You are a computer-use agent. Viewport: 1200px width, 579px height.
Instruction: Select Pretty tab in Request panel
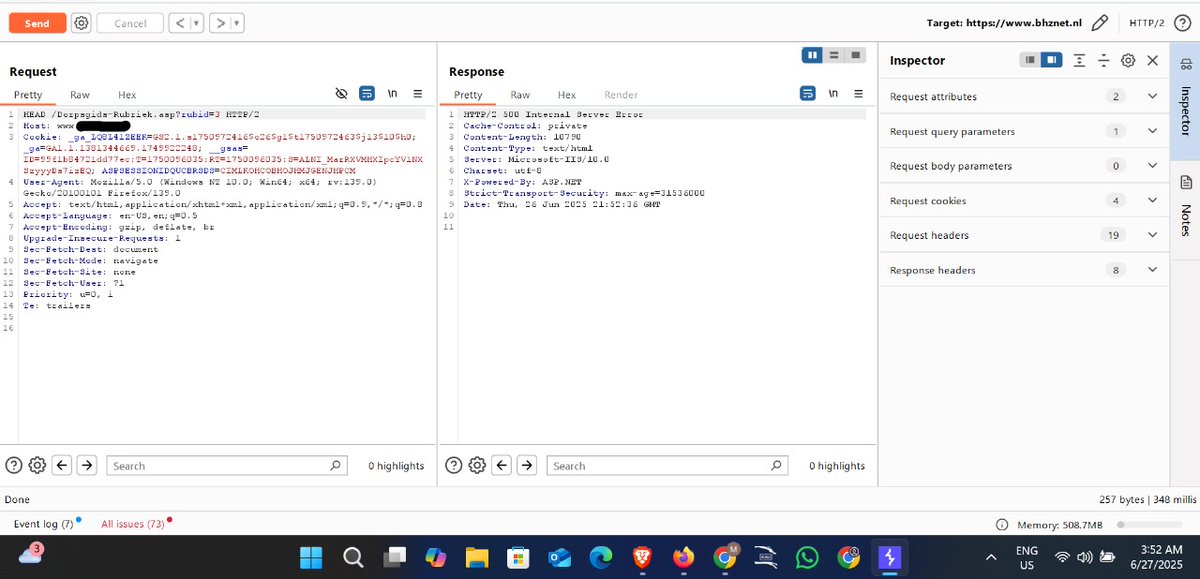28,95
